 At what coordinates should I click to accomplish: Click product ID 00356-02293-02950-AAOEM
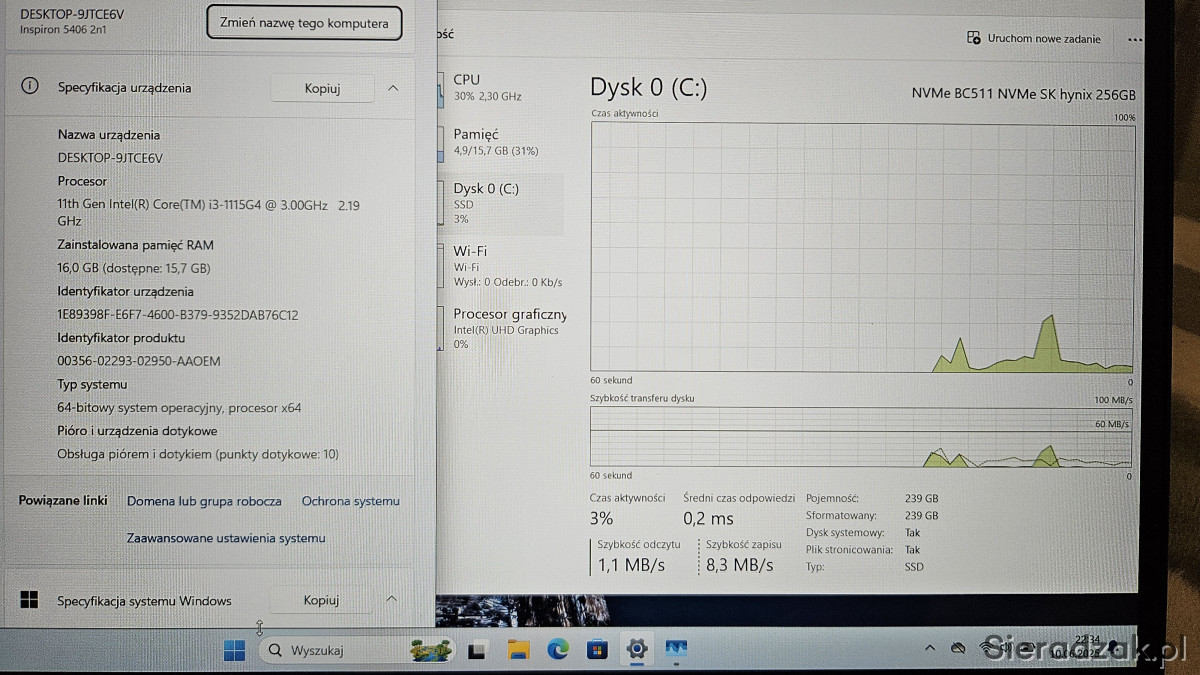(139, 361)
